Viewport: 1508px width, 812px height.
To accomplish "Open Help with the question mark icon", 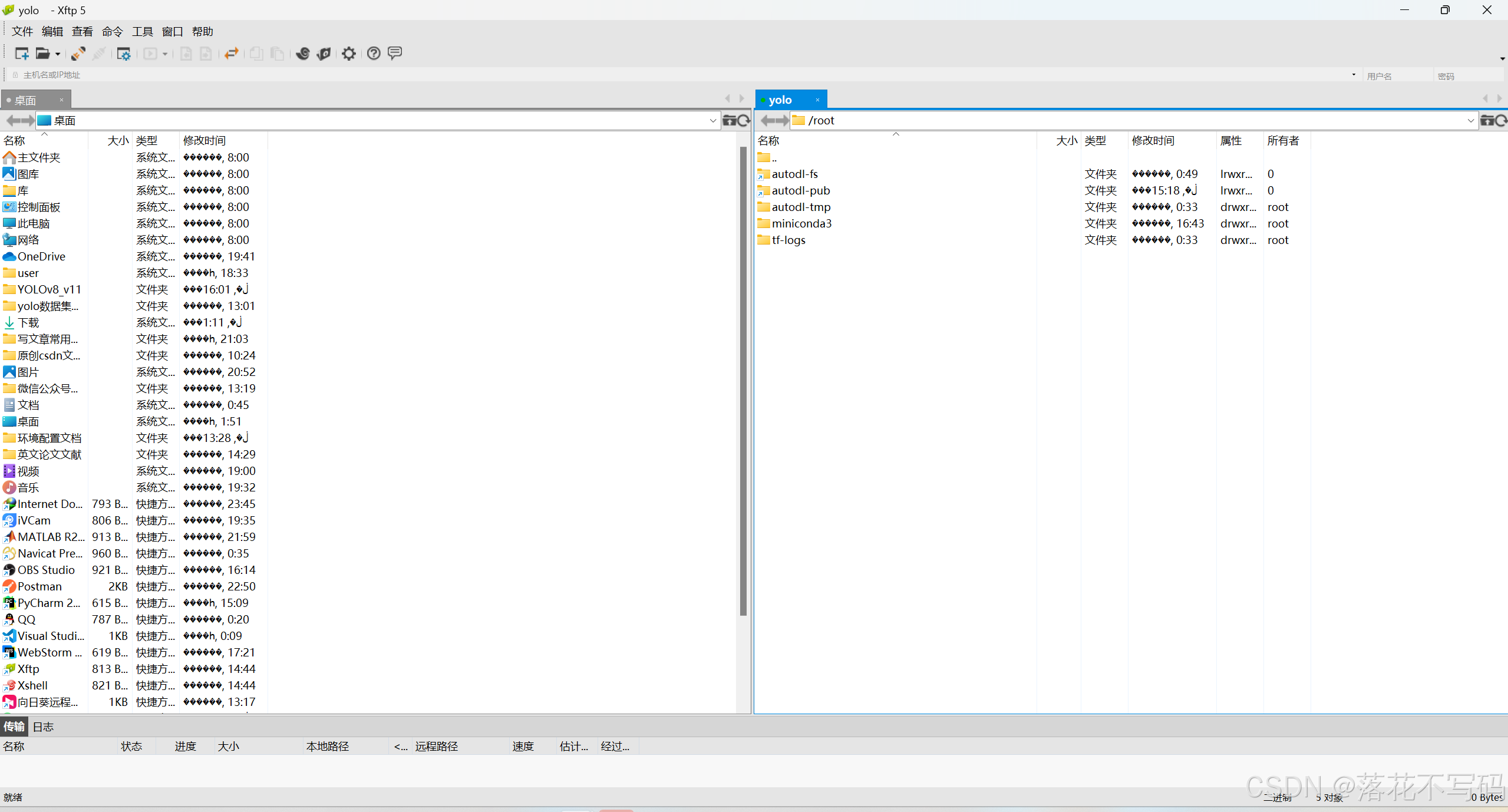I will 374,54.
